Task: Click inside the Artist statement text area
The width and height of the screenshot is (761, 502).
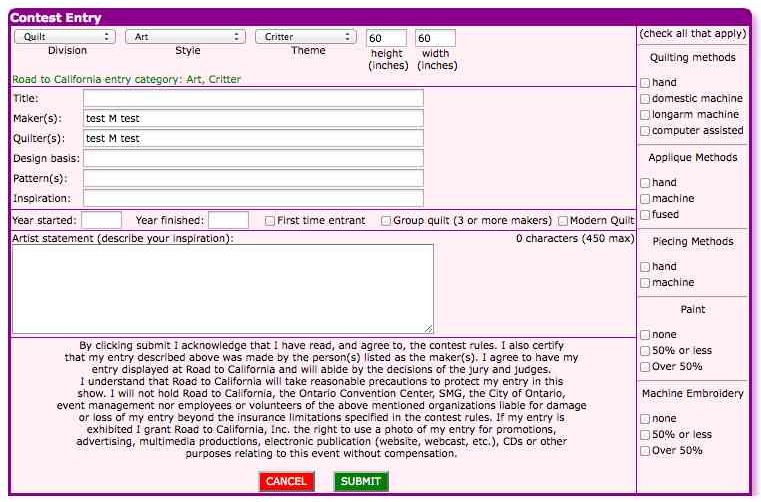Action: 223,289
